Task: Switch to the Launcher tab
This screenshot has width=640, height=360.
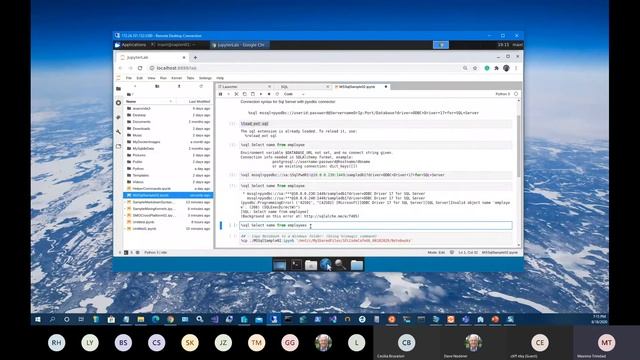Action: click(244, 87)
